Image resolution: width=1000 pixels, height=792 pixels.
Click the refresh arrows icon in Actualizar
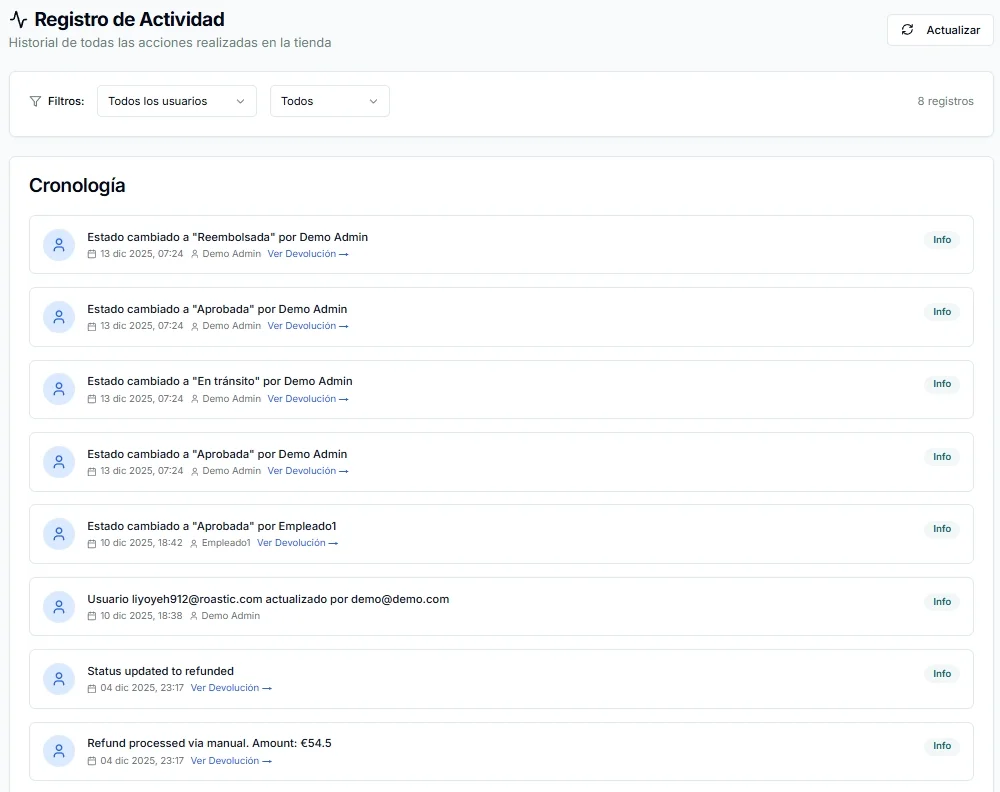pos(907,30)
